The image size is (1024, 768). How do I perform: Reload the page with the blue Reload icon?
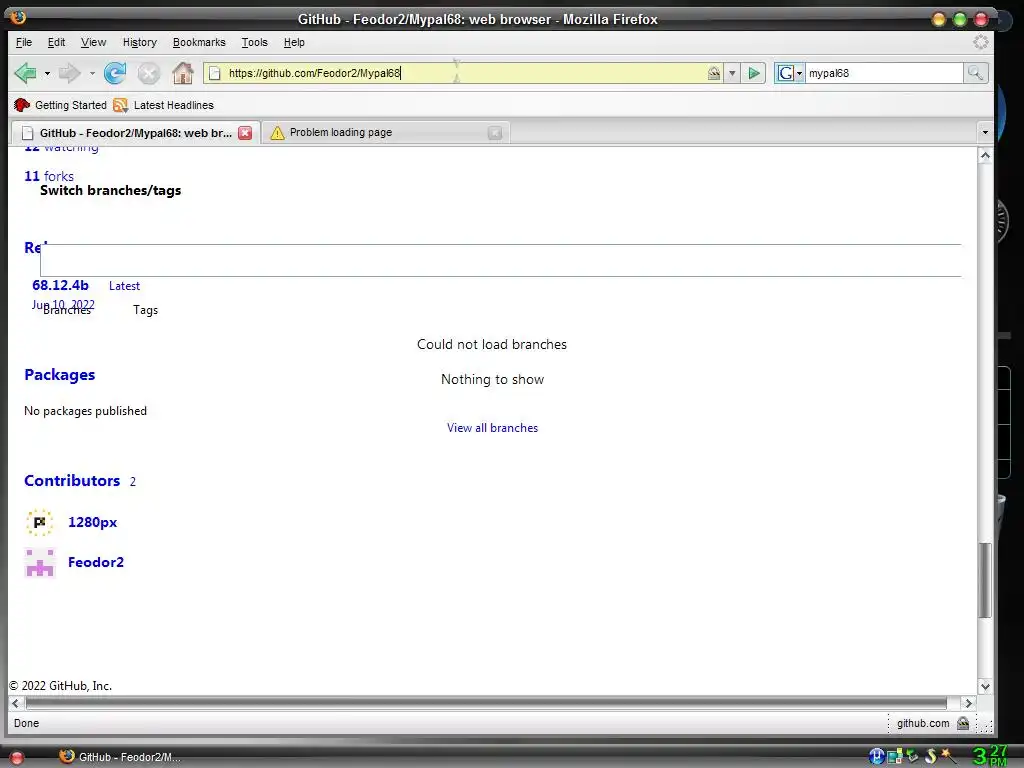pyautogui.click(x=115, y=73)
